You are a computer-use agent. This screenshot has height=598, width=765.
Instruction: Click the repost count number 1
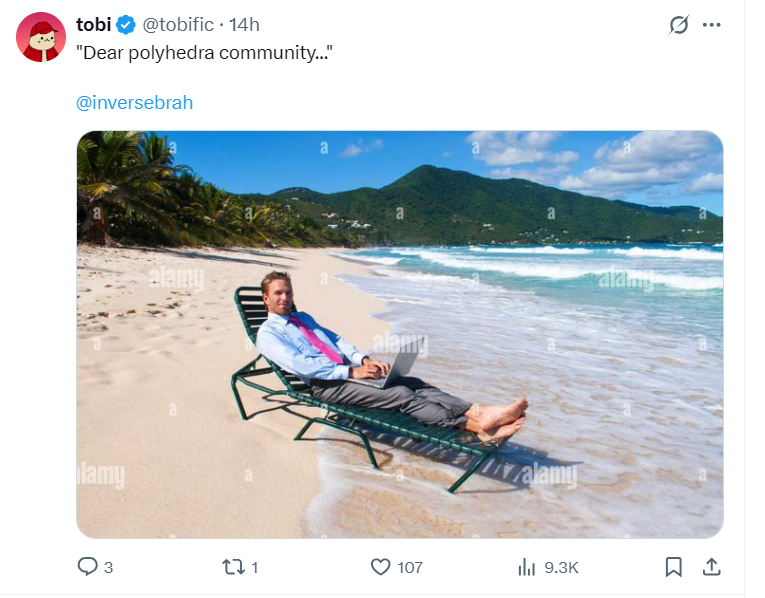coord(254,567)
